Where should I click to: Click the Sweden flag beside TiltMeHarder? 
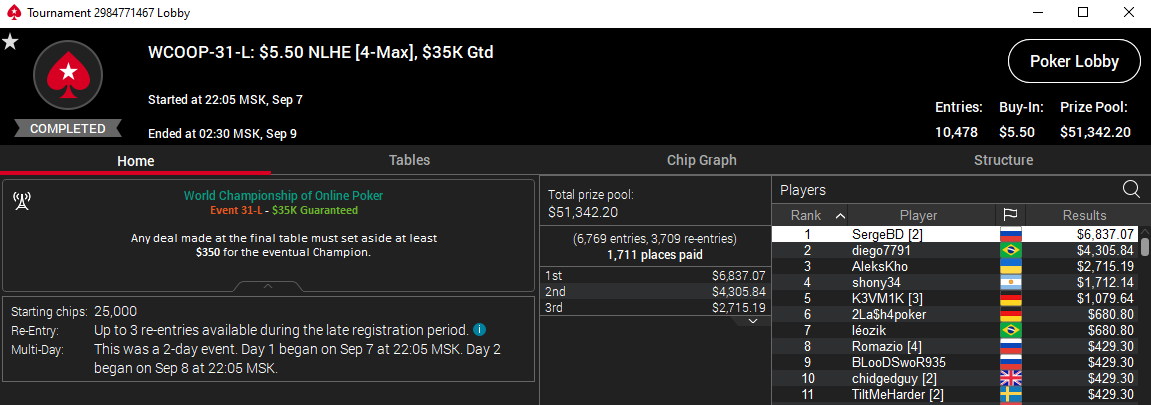[x=1011, y=395]
